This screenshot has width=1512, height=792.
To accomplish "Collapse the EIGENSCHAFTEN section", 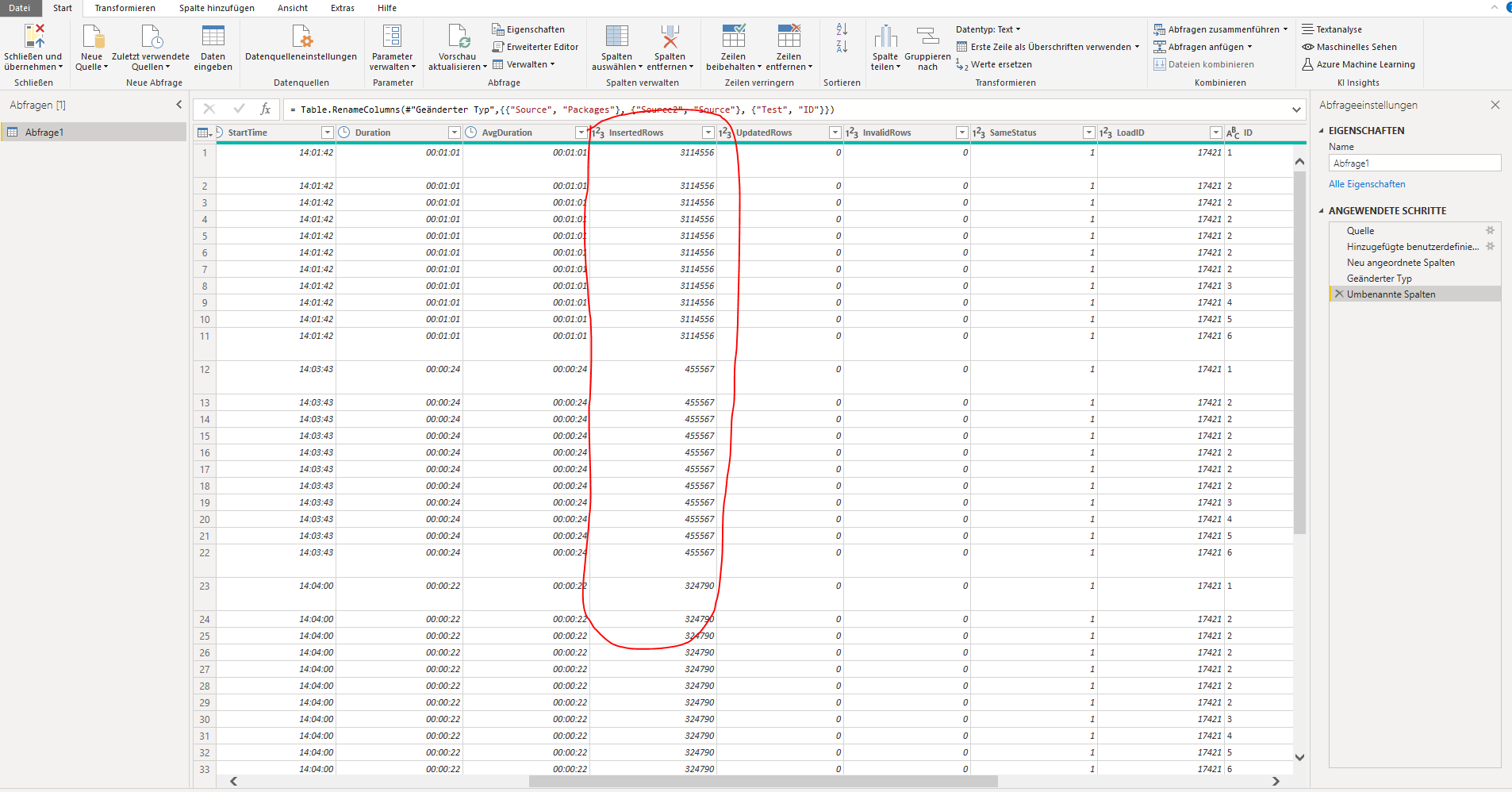I will click(x=1322, y=131).
